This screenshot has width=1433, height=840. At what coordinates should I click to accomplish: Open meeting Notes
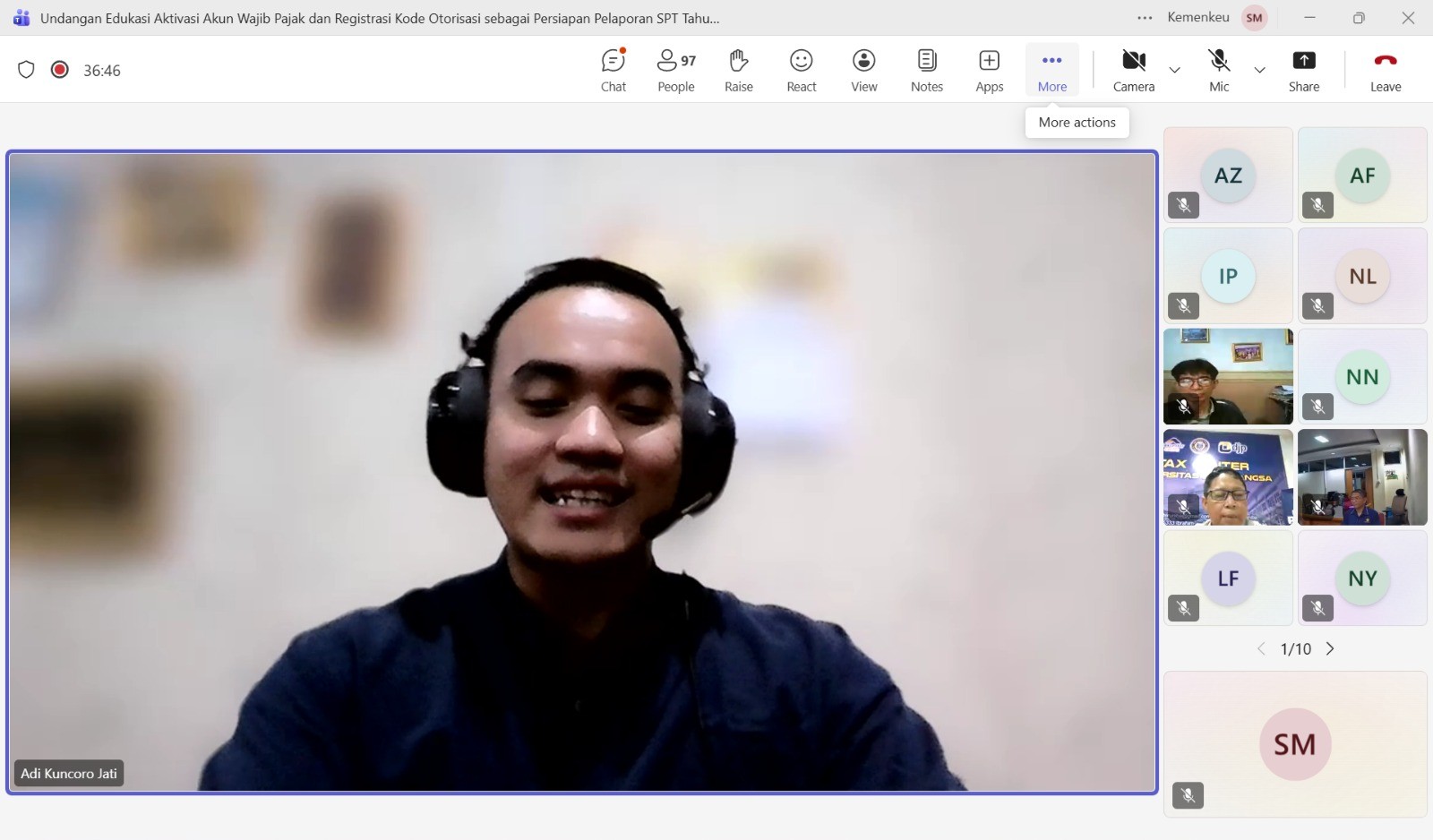coord(926,70)
